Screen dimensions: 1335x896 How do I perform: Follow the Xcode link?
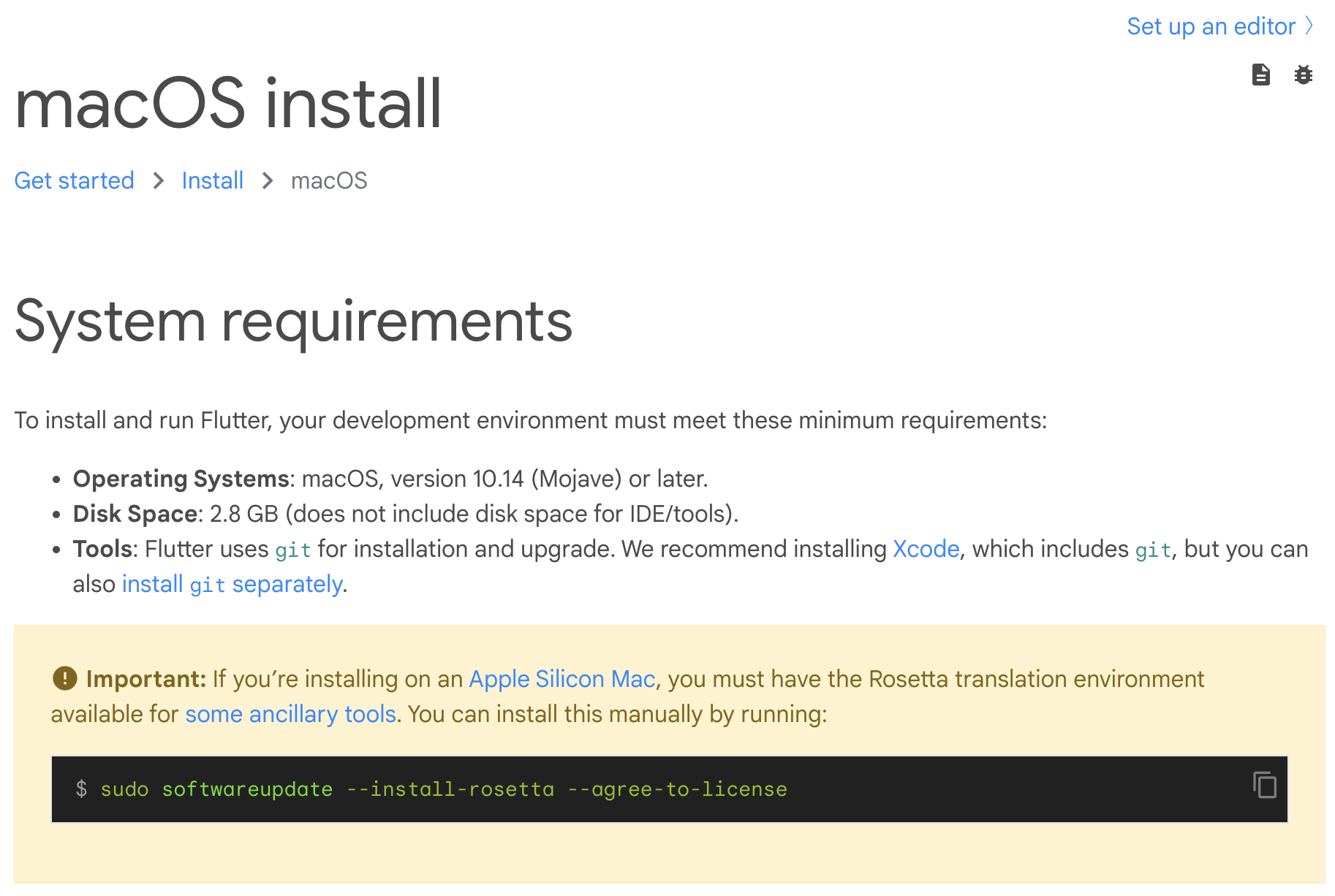pos(926,549)
